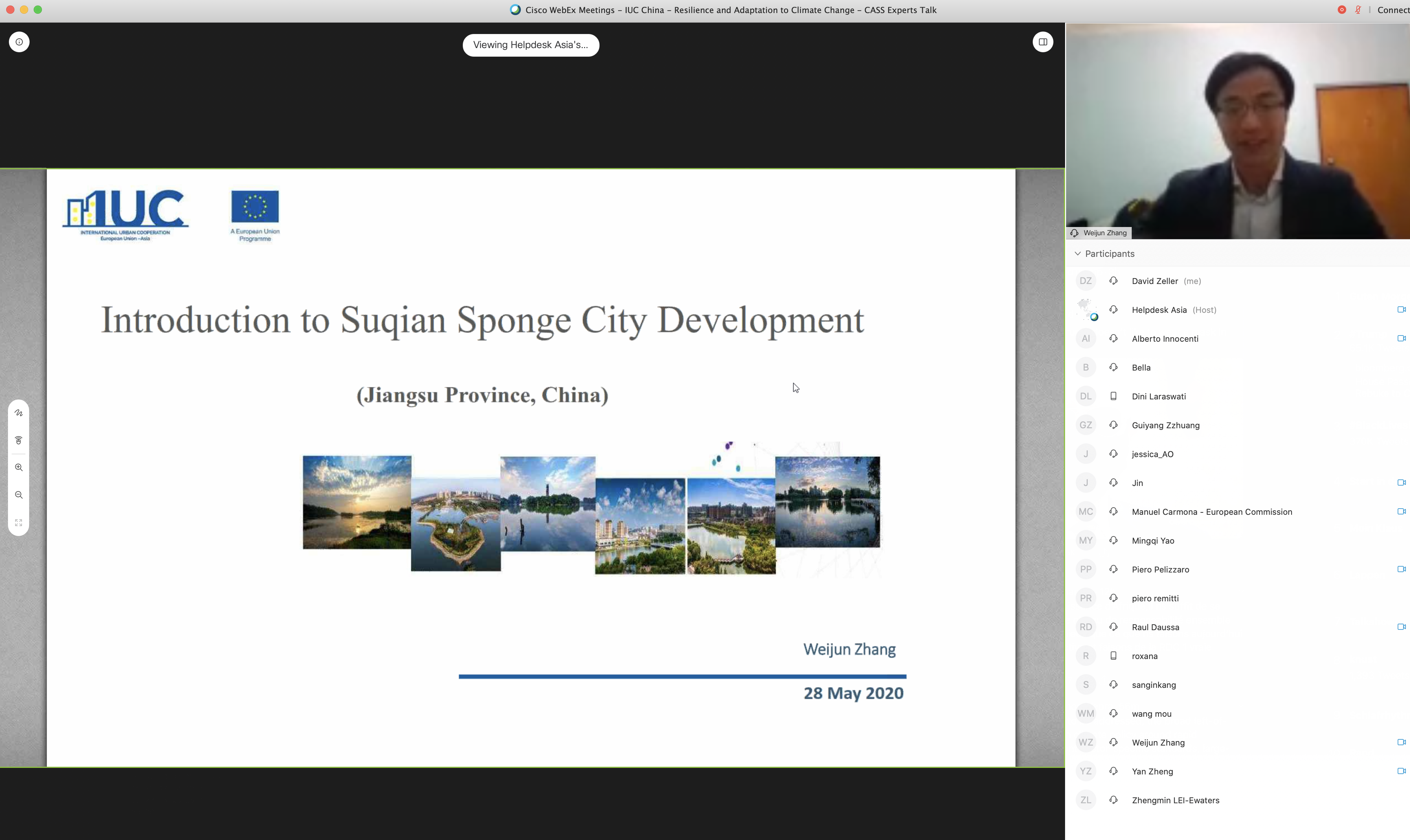Click Weijun Zhang's video thumbnail
The width and height of the screenshot is (1410, 840).
(x=1237, y=130)
